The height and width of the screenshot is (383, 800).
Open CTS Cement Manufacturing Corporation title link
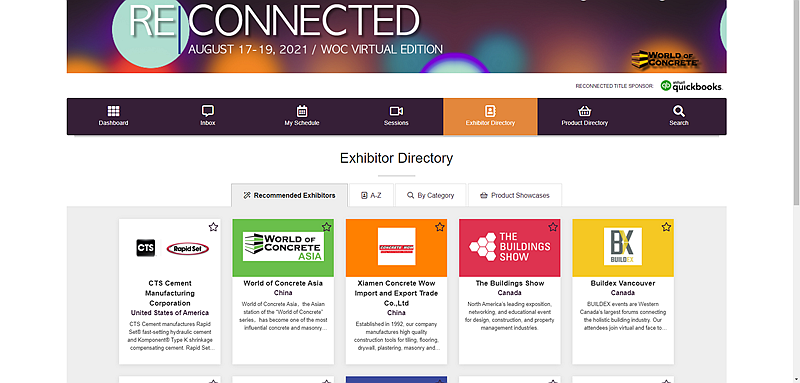170,293
